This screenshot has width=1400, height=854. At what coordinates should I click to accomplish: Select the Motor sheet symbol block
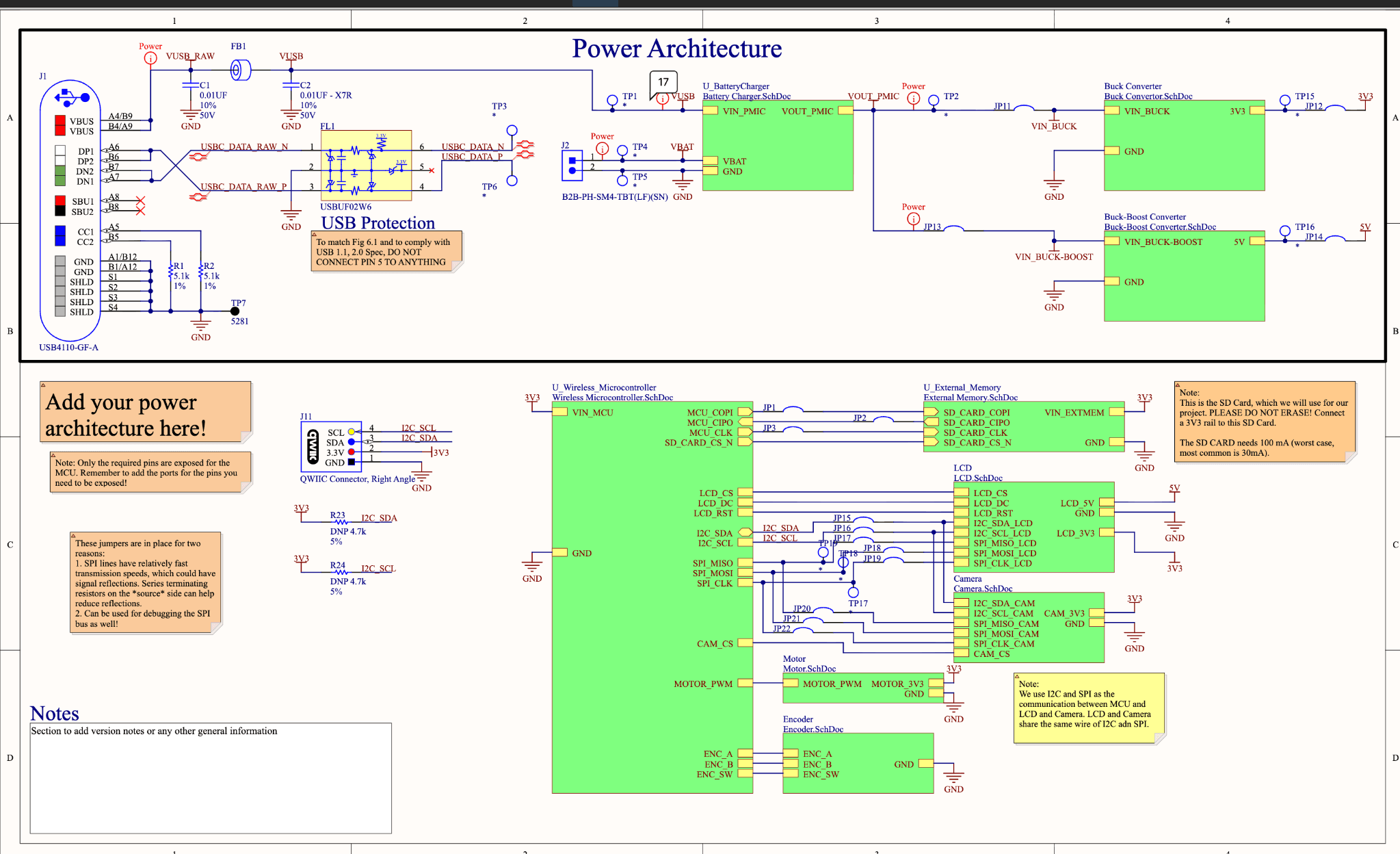863,688
